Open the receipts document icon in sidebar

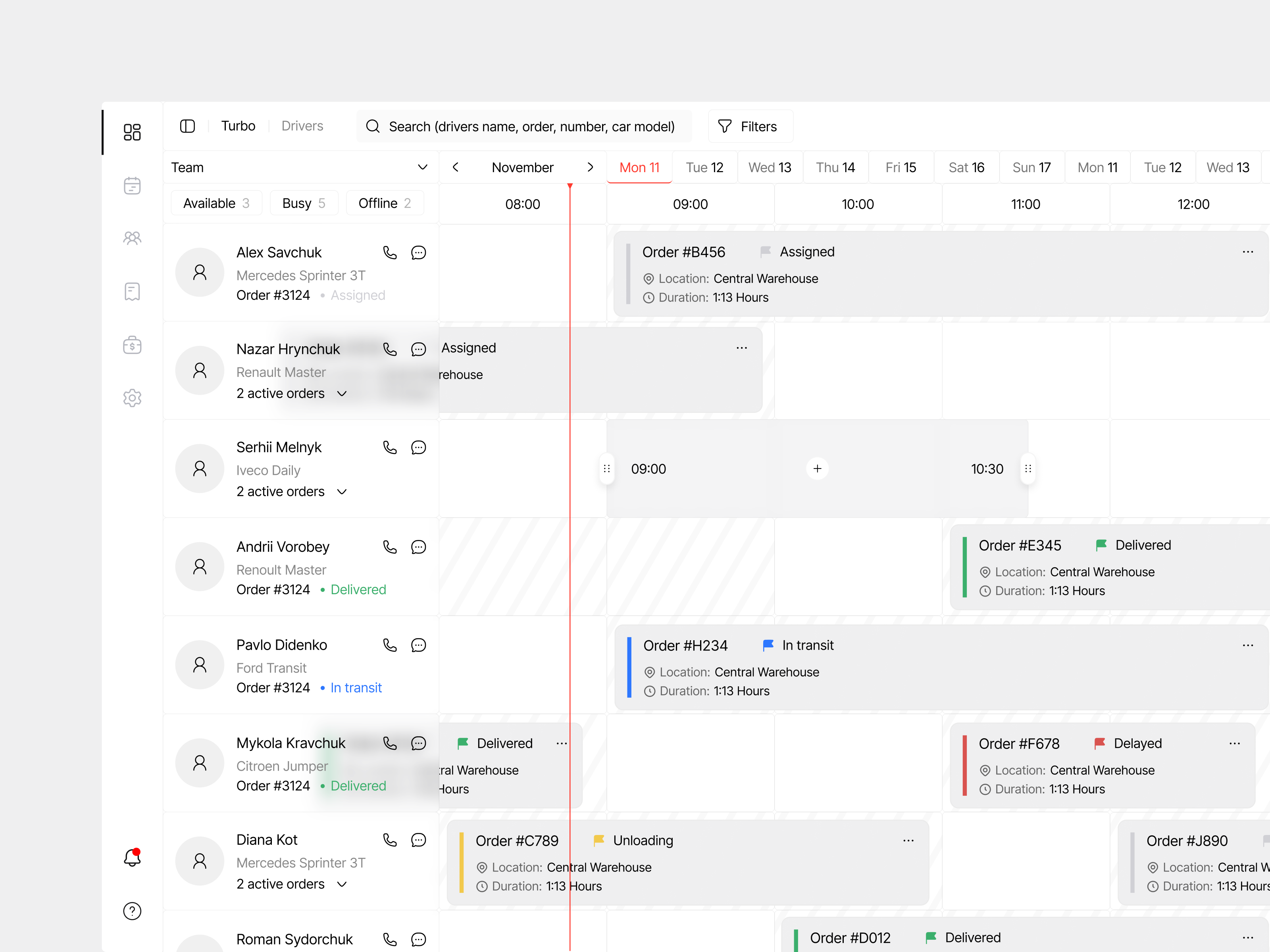click(132, 292)
